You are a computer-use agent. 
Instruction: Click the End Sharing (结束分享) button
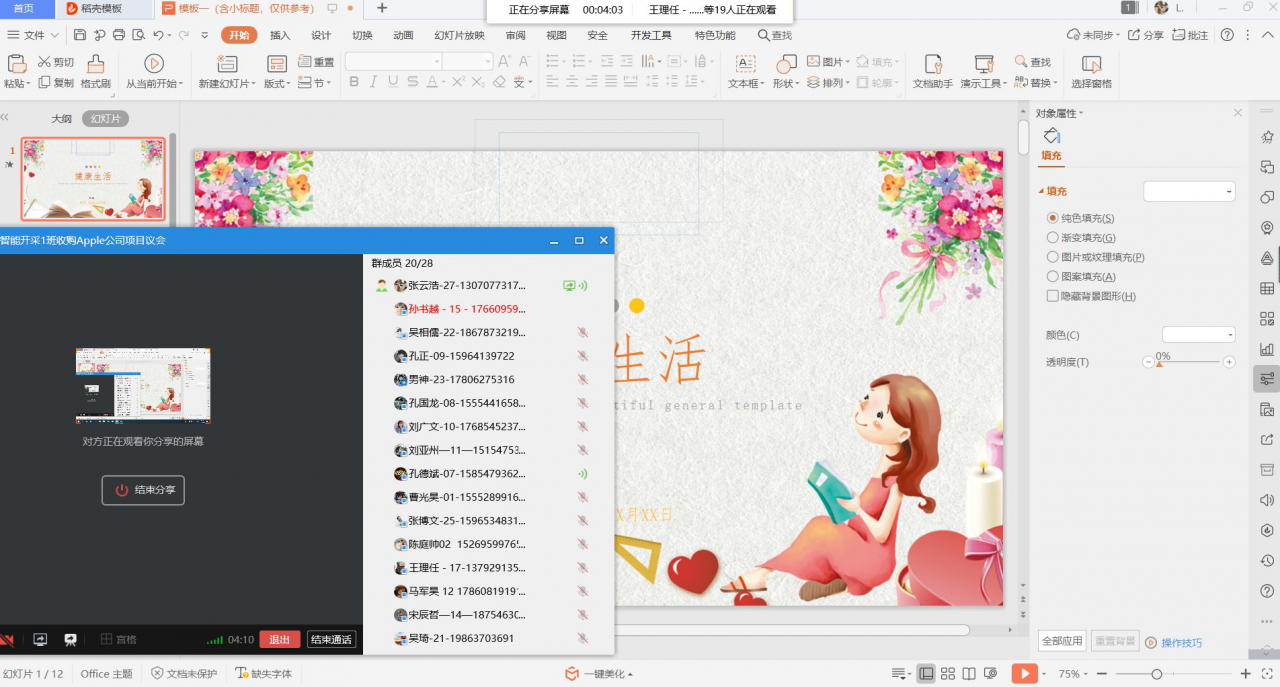click(x=143, y=490)
